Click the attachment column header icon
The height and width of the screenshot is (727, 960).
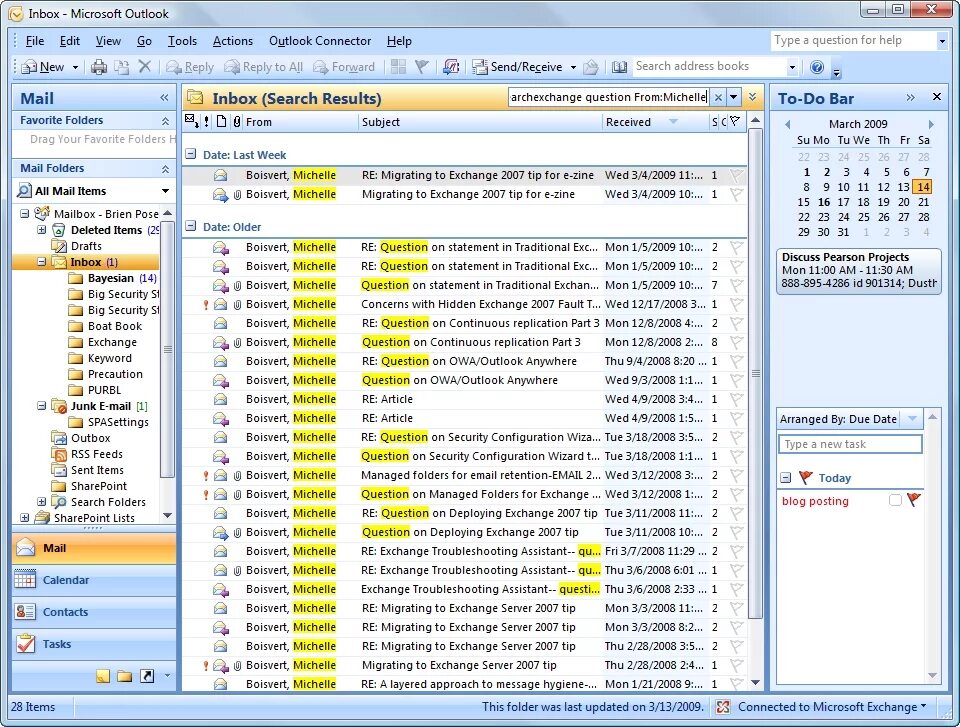[x=236, y=121]
